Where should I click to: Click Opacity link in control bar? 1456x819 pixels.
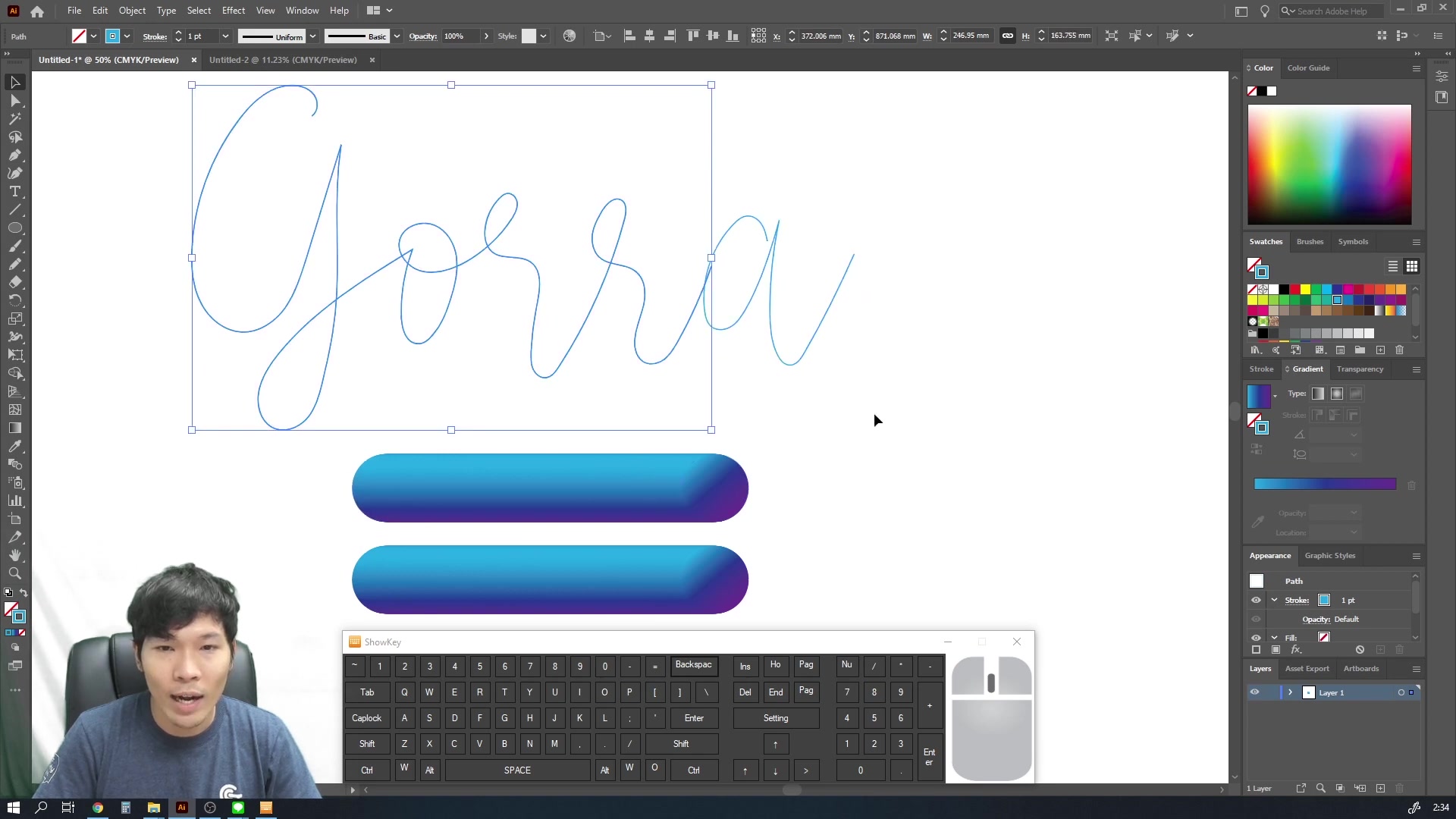423,36
